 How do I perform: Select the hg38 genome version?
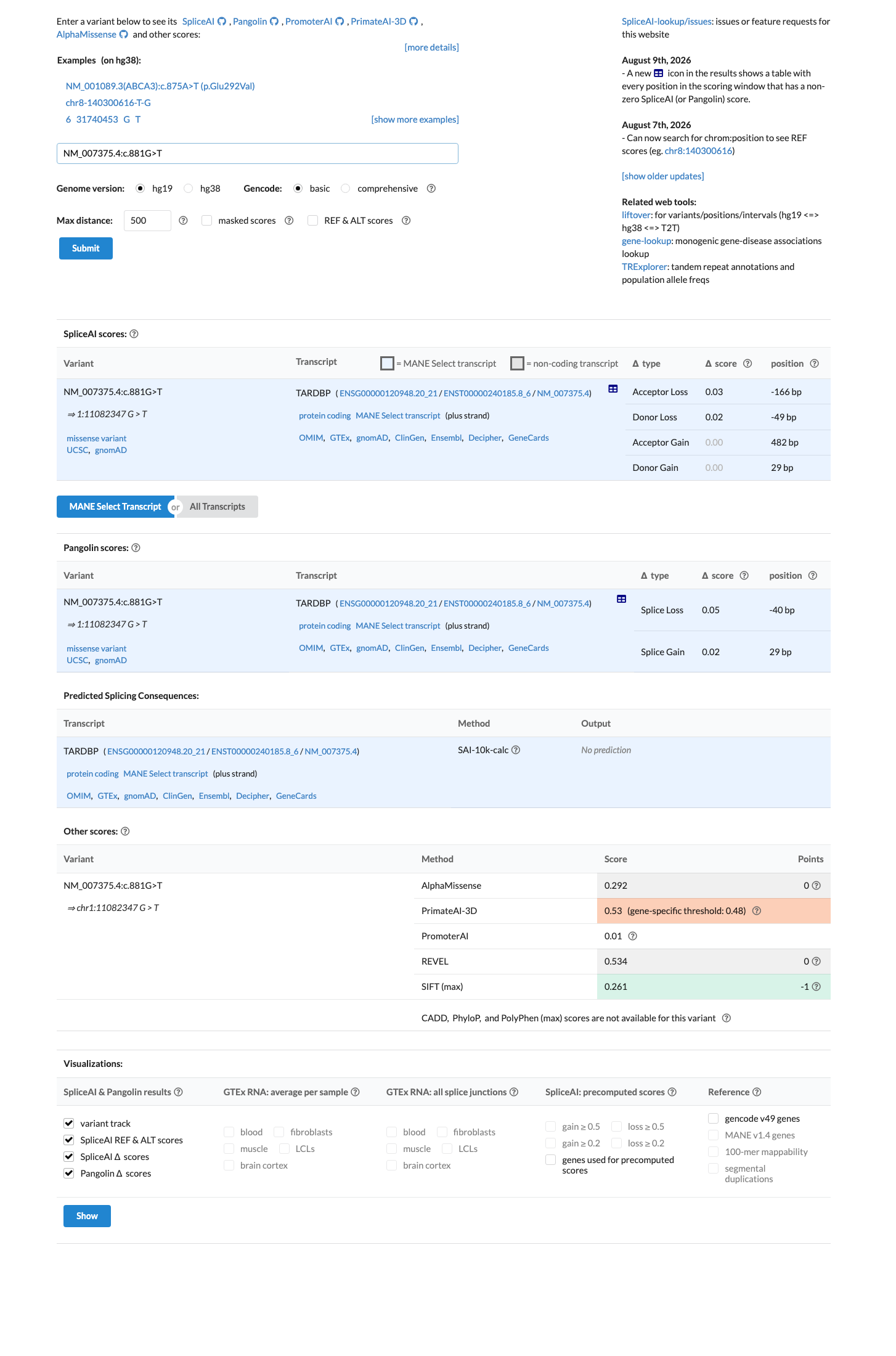click(x=189, y=189)
